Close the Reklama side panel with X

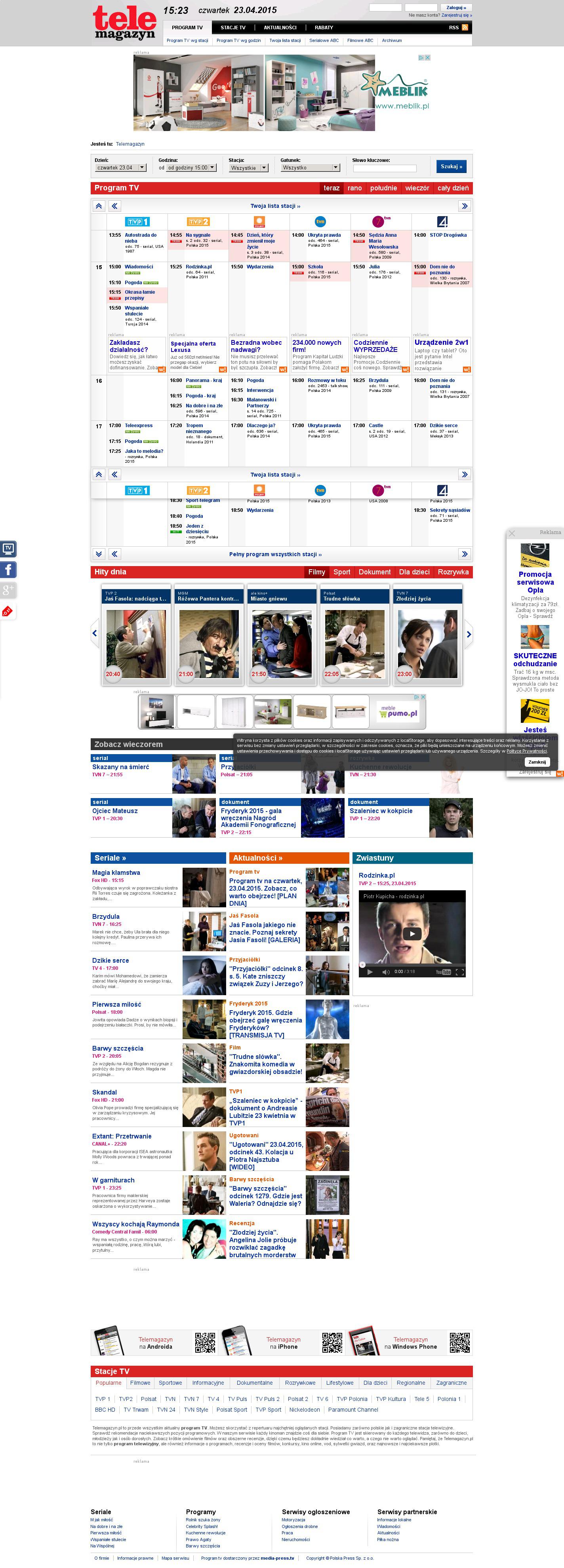(512, 533)
